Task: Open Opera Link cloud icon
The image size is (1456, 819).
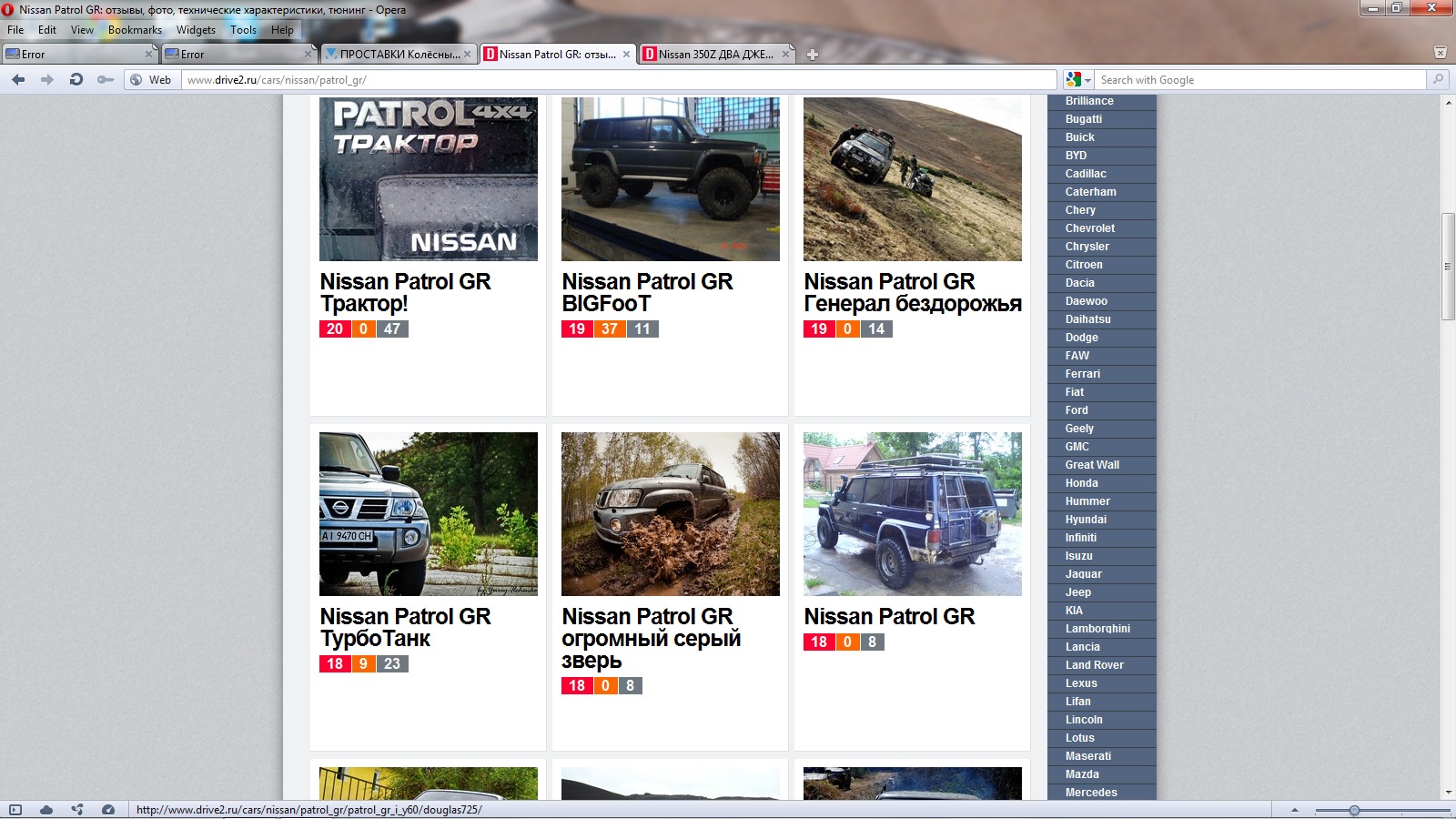Action: point(46,810)
